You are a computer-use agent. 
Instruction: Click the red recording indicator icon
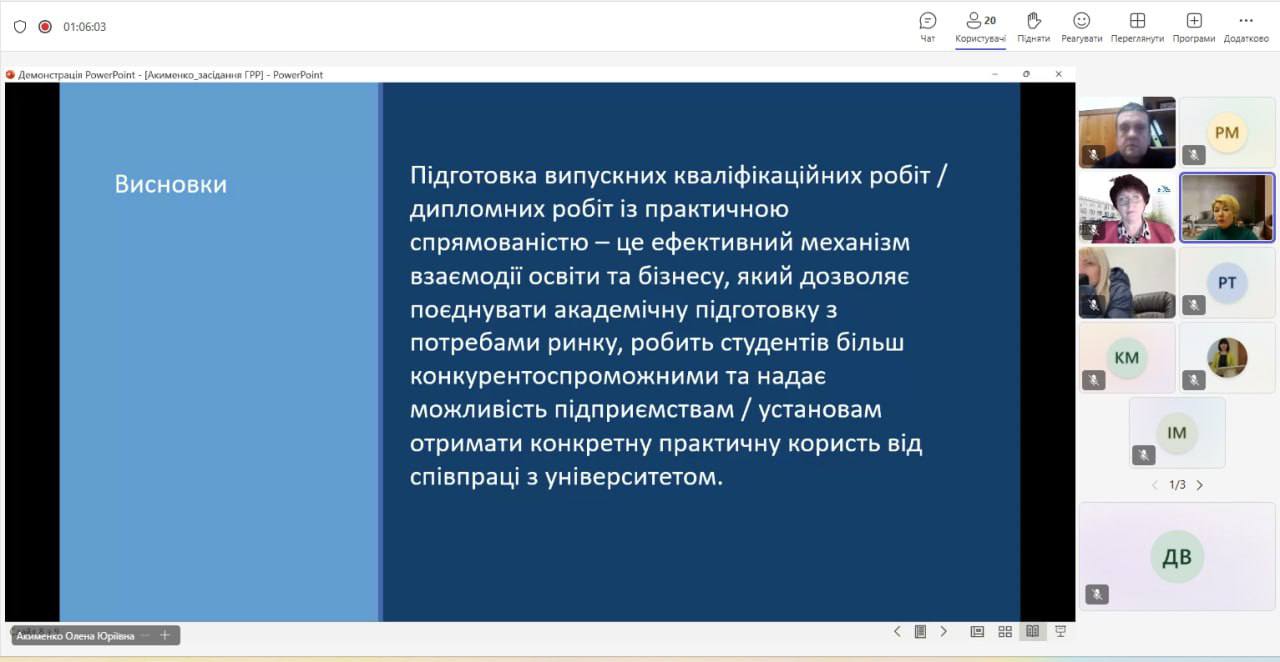click(45, 27)
